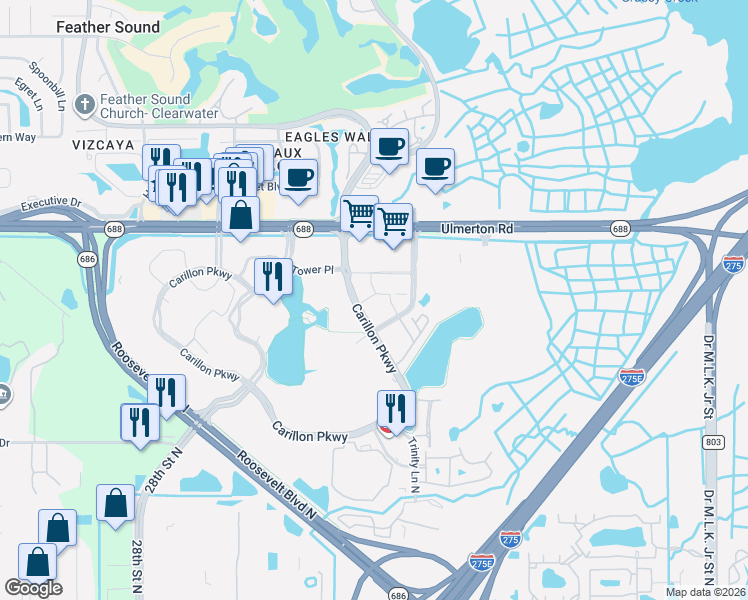Viewport: 748px width, 600px height.
Task: Click the 803 route shield
Action: click(x=713, y=442)
